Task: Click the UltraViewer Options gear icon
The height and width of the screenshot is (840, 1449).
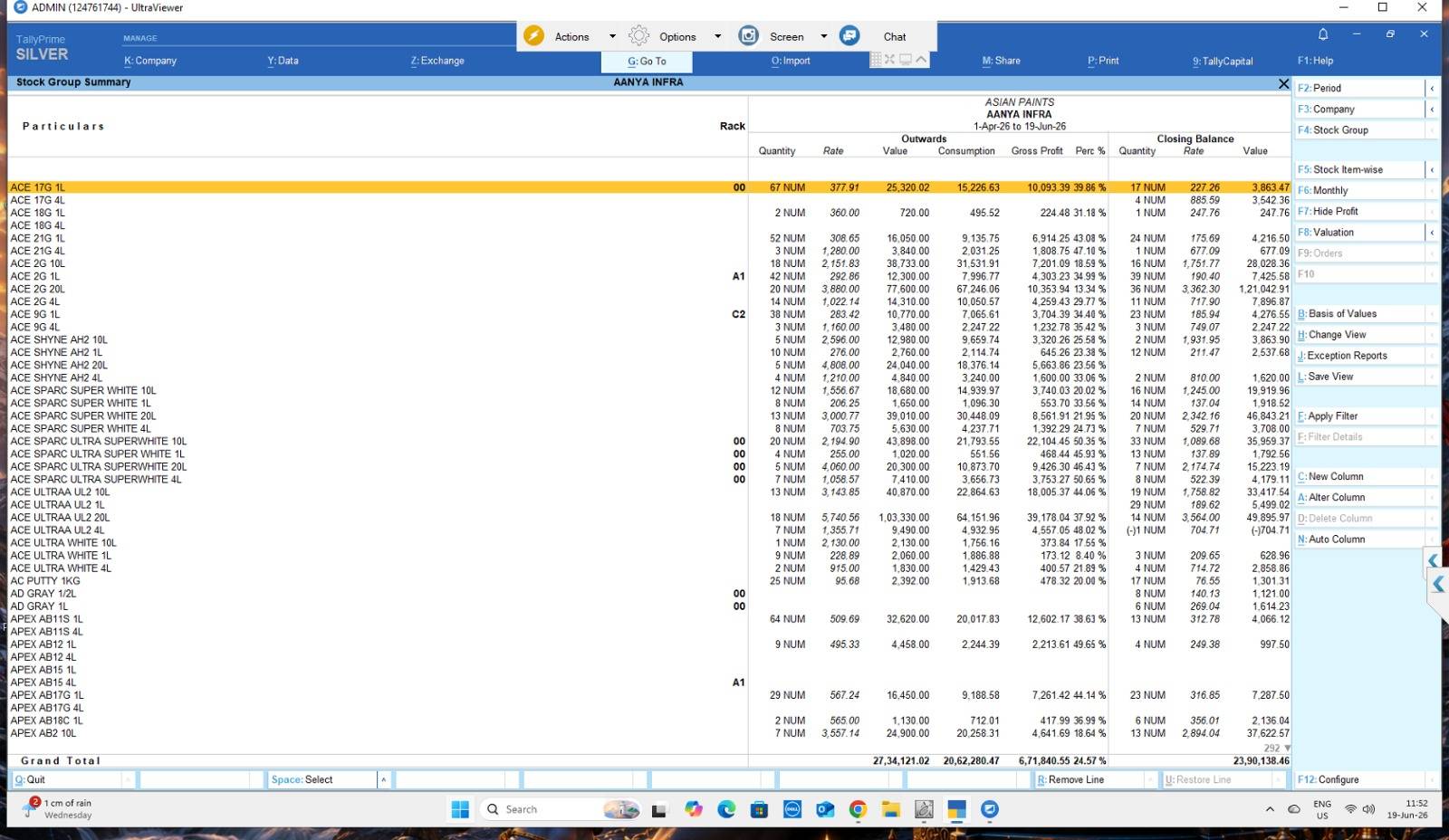Action: point(639,36)
